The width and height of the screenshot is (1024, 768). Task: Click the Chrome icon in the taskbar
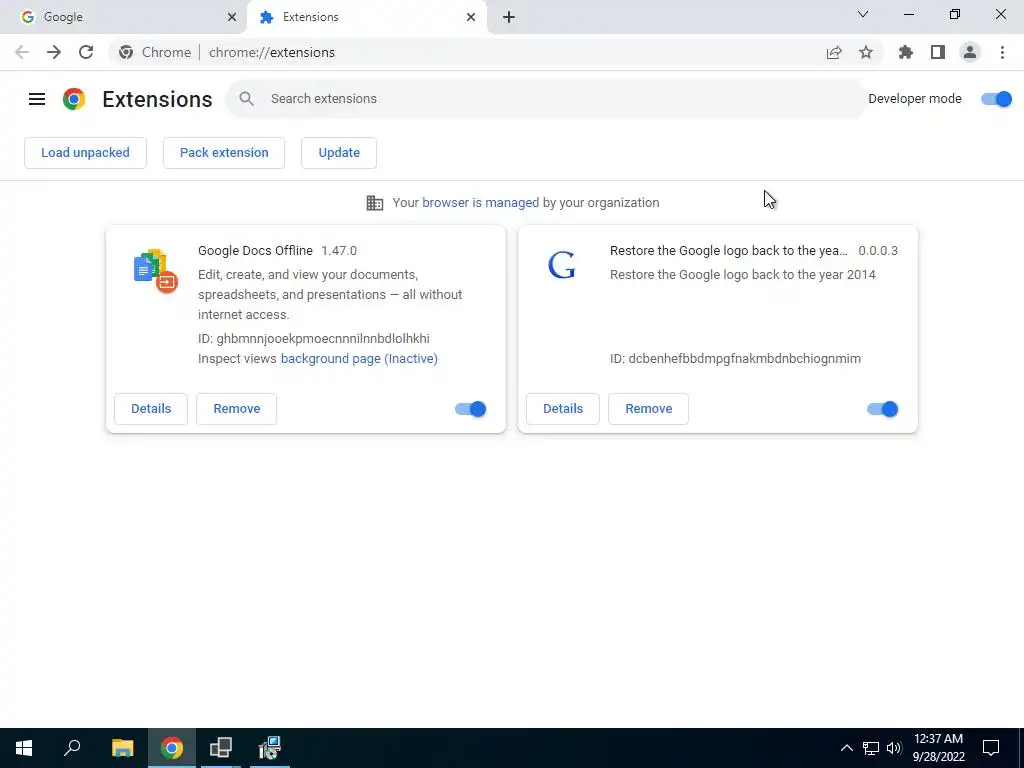tap(172, 748)
